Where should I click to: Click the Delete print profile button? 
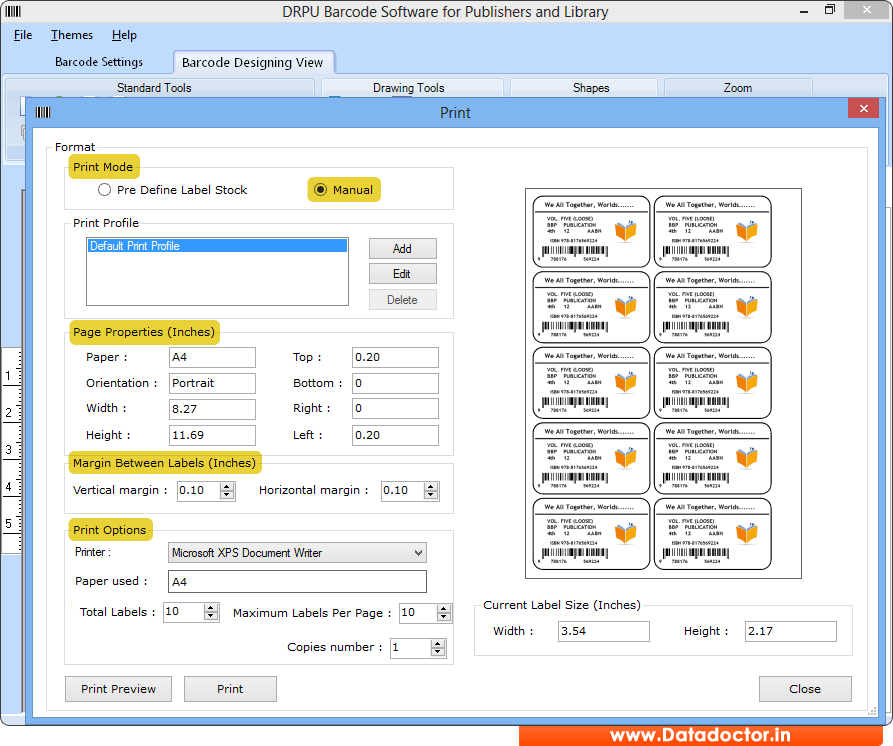tap(402, 300)
